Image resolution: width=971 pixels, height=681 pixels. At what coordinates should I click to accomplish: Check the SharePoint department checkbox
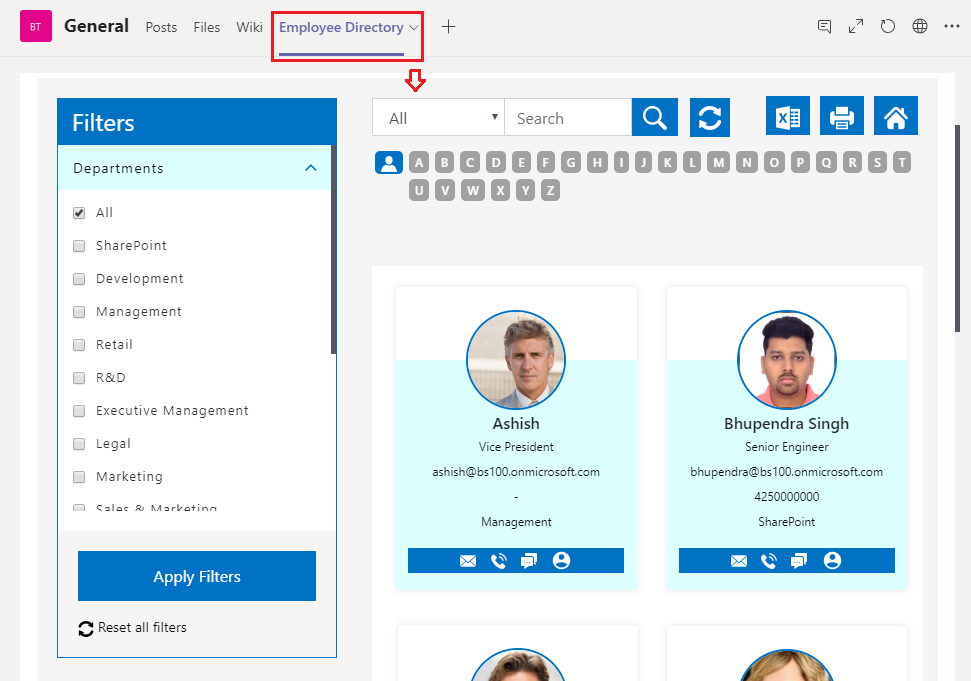click(x=79, y=246)
